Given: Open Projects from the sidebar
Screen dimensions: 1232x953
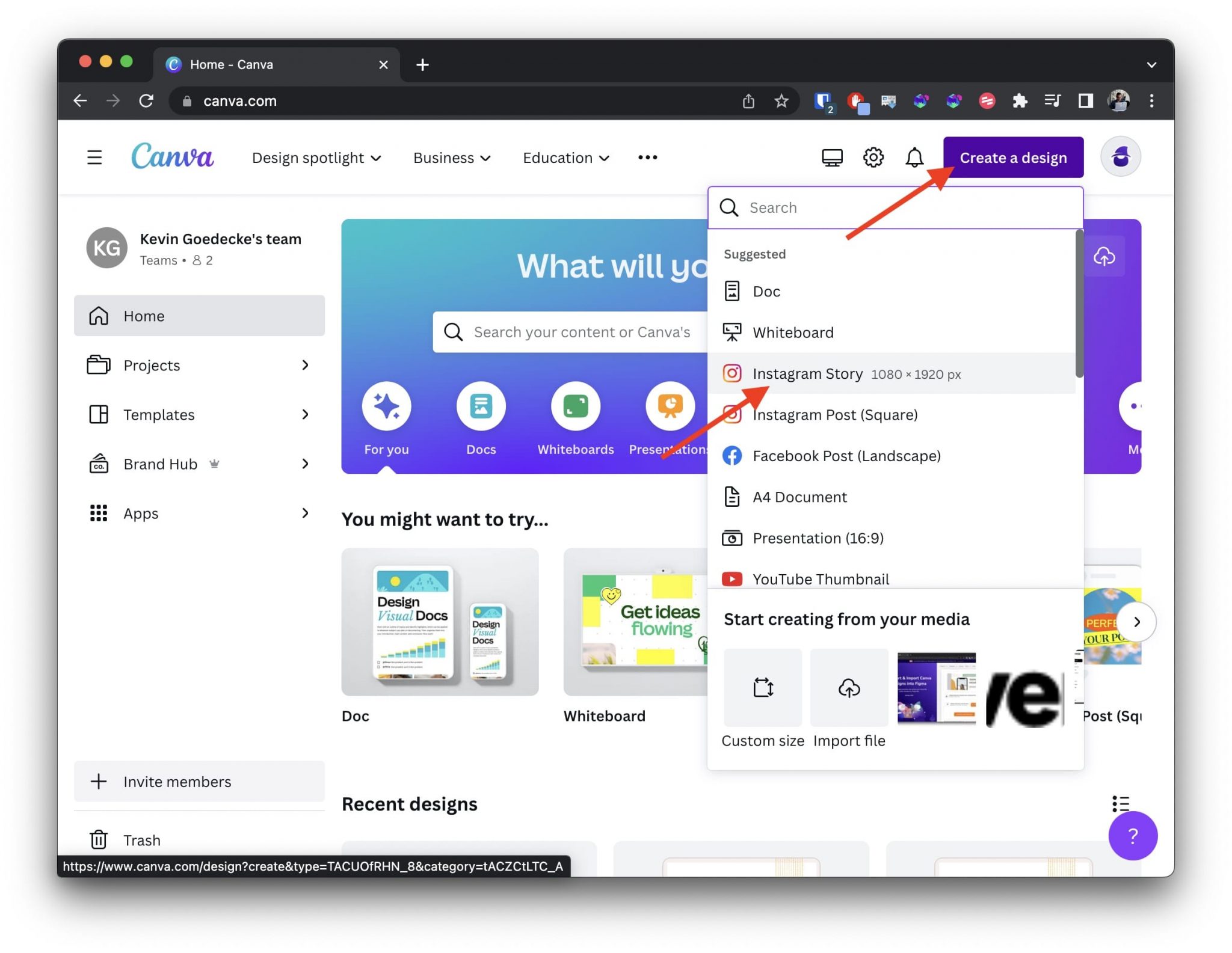Looking at the screenshot, I should tap(151, 365).
